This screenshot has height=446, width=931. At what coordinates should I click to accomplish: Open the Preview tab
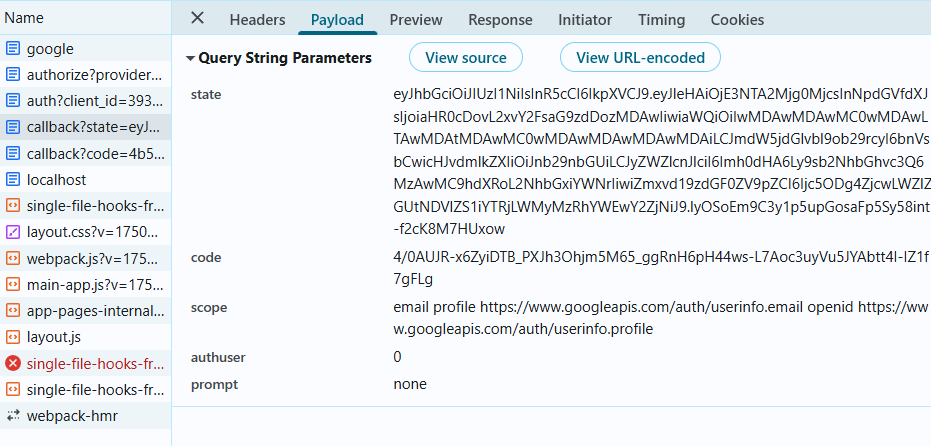click(416, 20)
